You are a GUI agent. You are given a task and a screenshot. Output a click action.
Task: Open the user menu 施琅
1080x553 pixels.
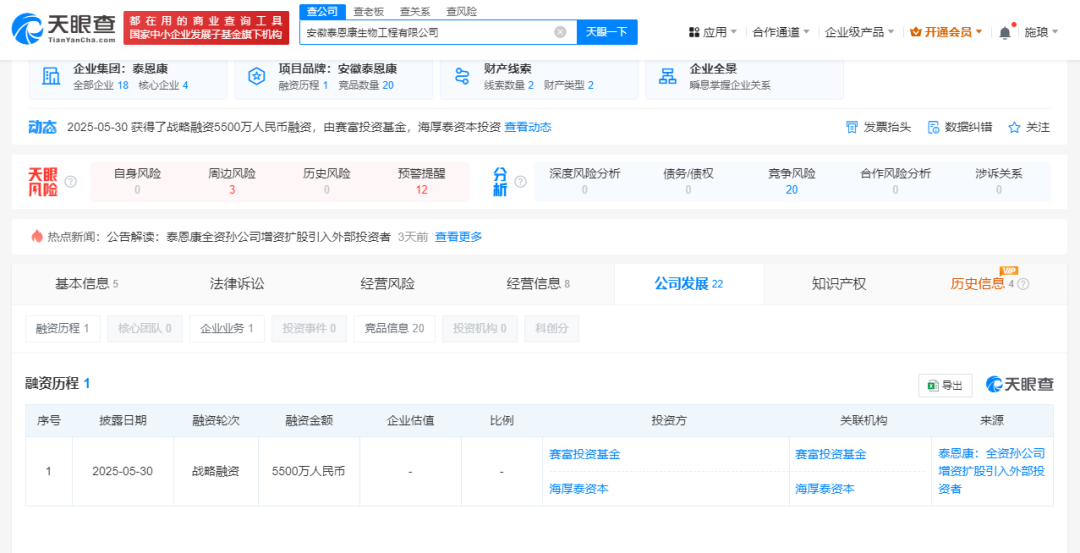tap(1041, 32)
